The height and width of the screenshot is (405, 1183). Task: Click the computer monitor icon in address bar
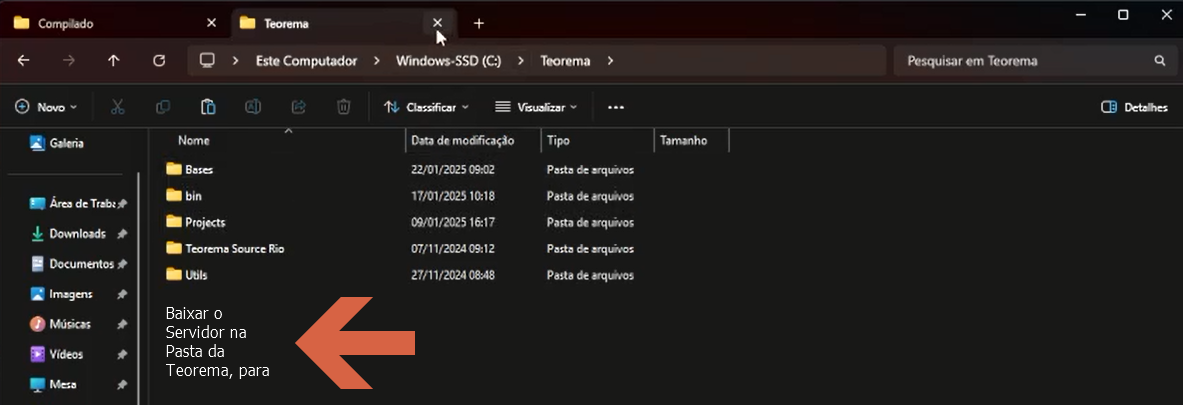(x=207, y=61)
